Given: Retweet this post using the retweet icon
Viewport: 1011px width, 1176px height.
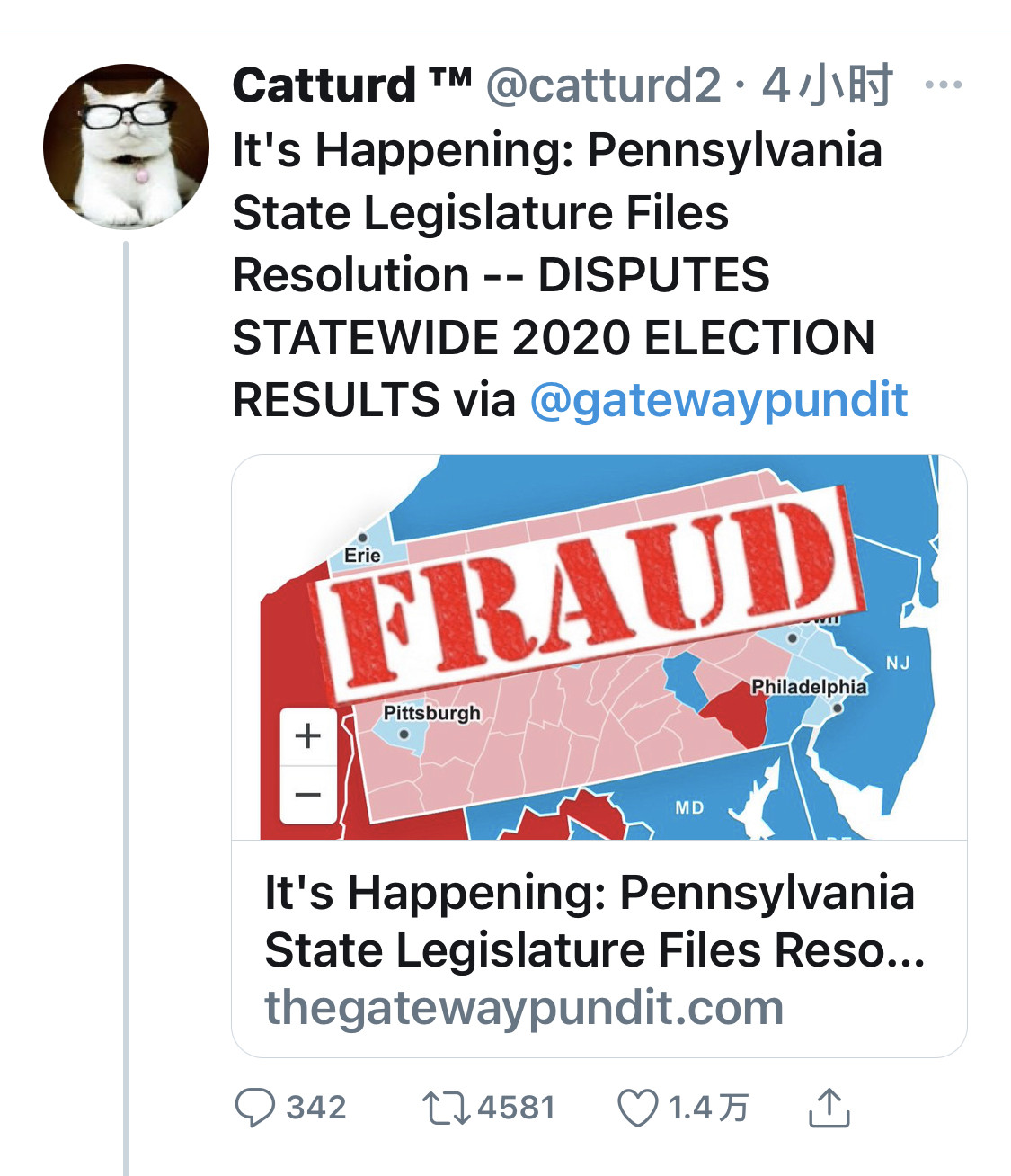Looking at the screenshot, I should pos(446,1108).
